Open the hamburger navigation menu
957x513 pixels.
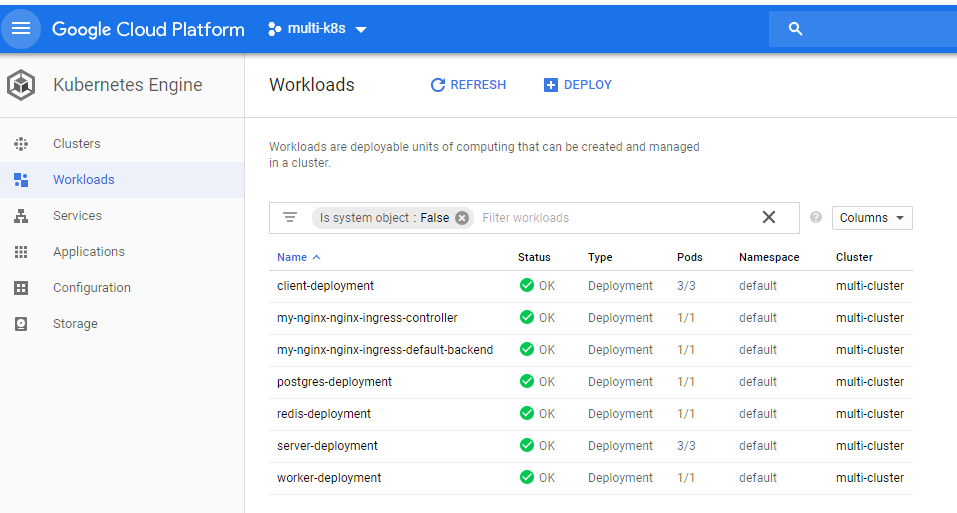click(21, 29)
